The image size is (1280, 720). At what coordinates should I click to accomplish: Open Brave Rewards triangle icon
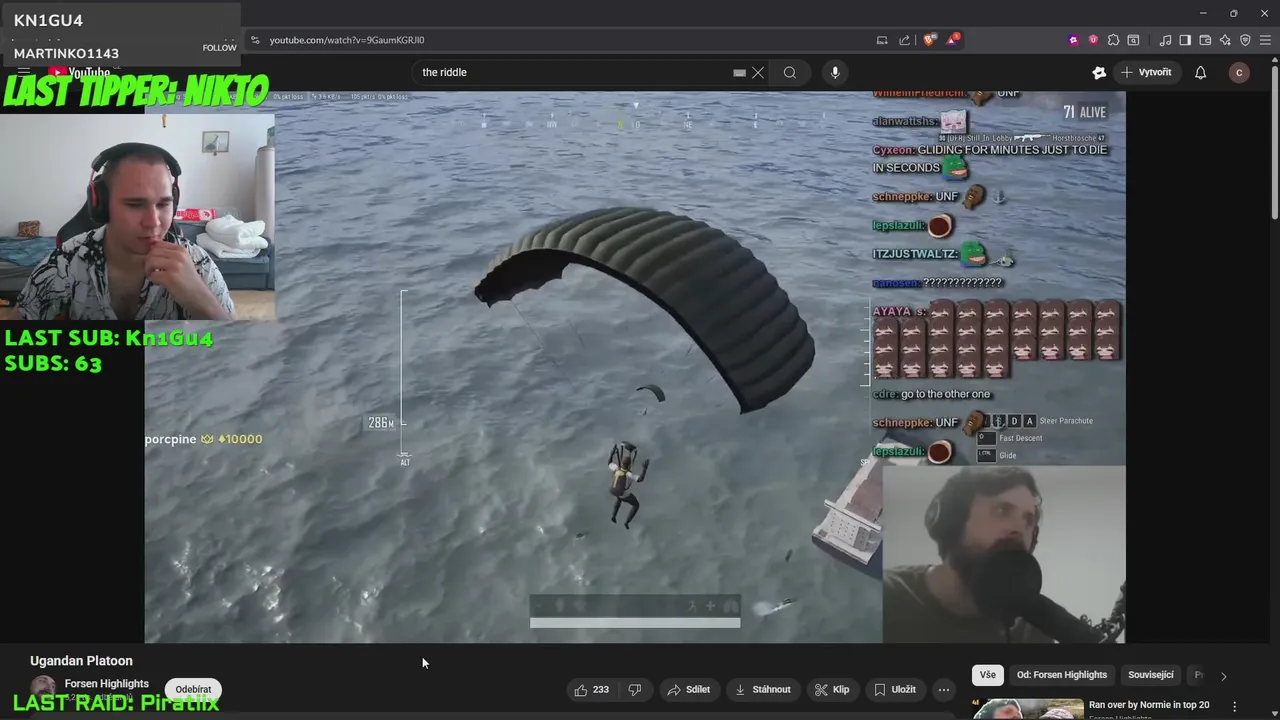point(953,40)
